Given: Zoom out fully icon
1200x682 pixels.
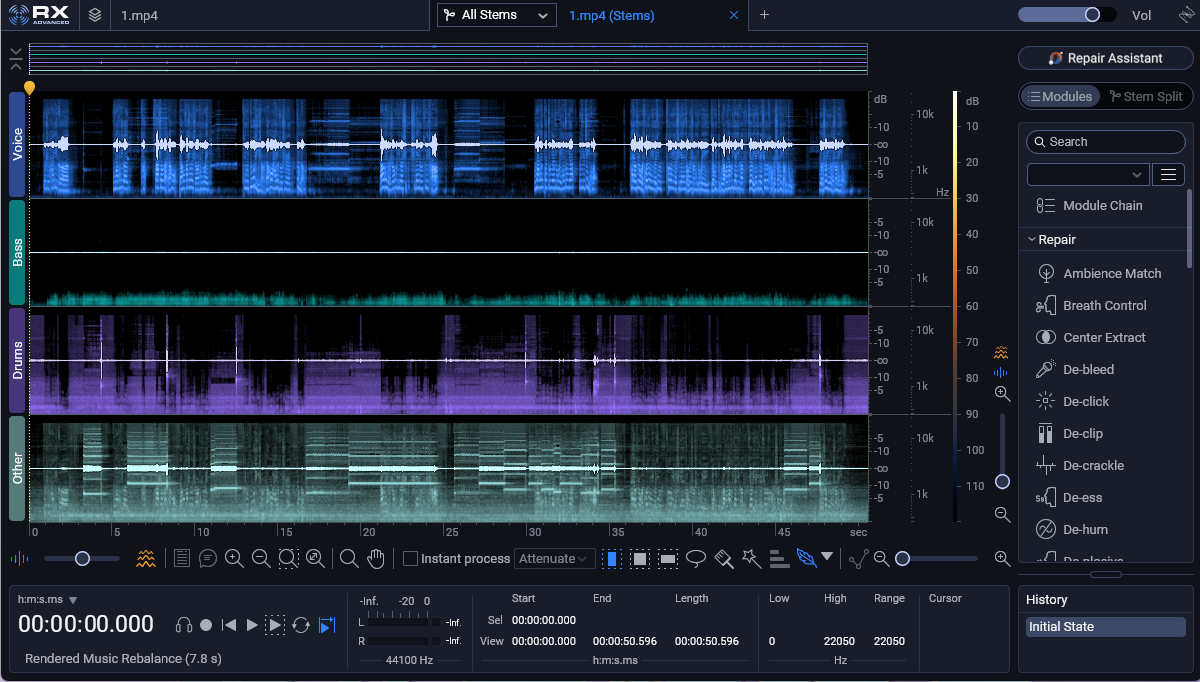Looking at the screenshot, I should coord(315,558).
